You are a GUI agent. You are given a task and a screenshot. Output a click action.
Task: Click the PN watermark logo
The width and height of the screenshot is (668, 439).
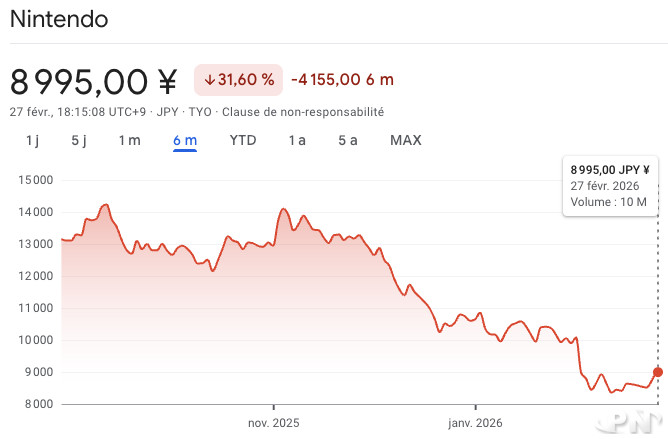coord(636,421)
